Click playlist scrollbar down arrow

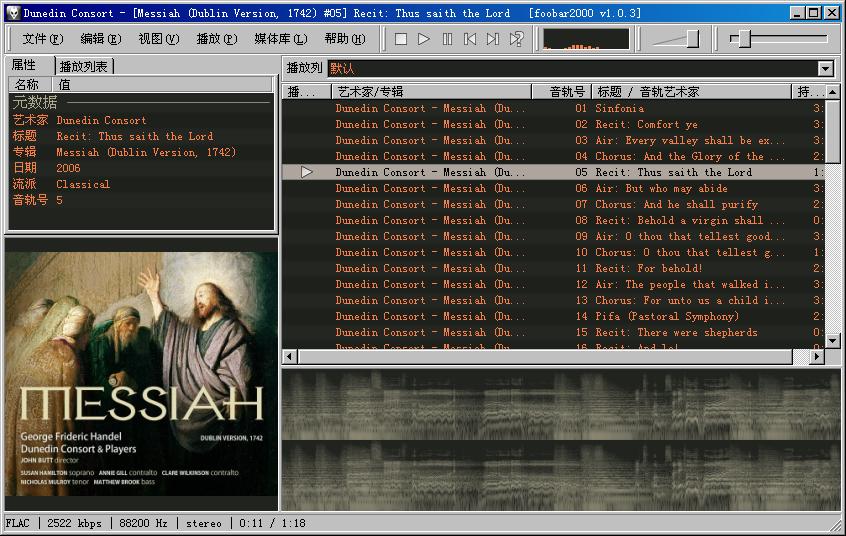pyautogui.click(x=833, y=341)
